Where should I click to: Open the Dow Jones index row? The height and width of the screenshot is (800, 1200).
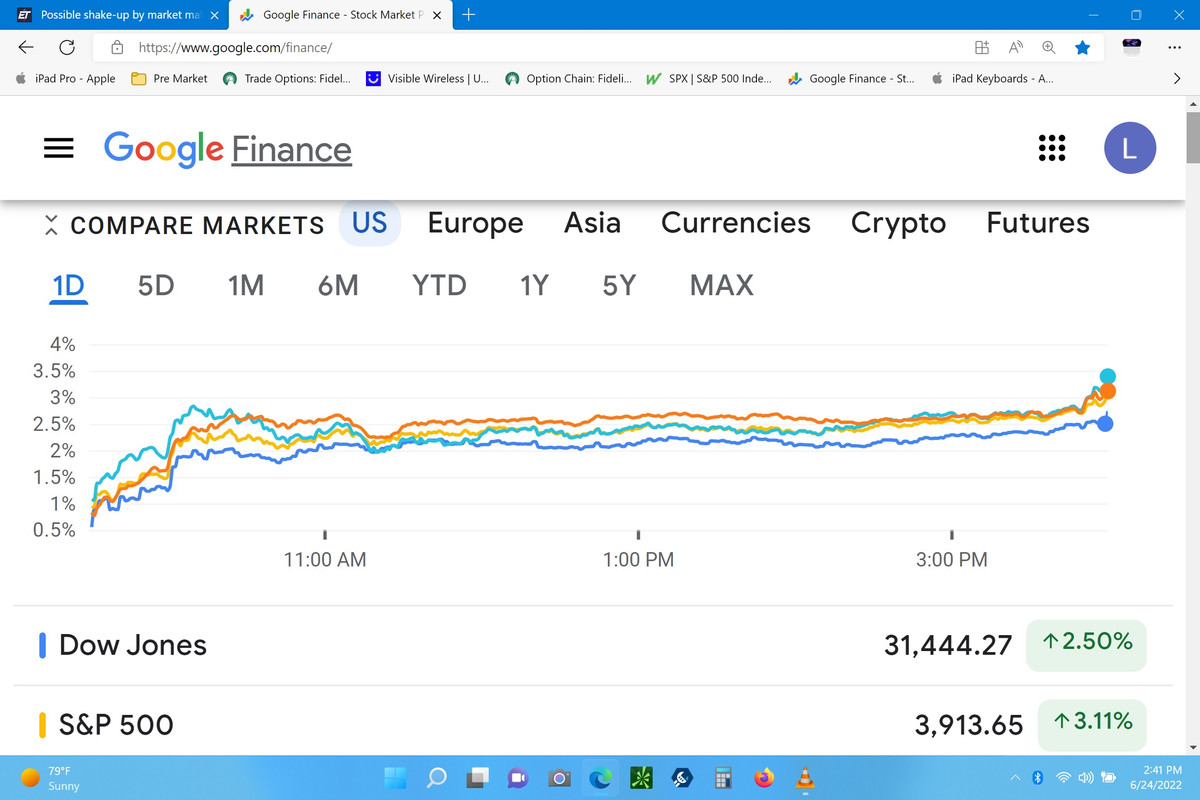[592, 645]
